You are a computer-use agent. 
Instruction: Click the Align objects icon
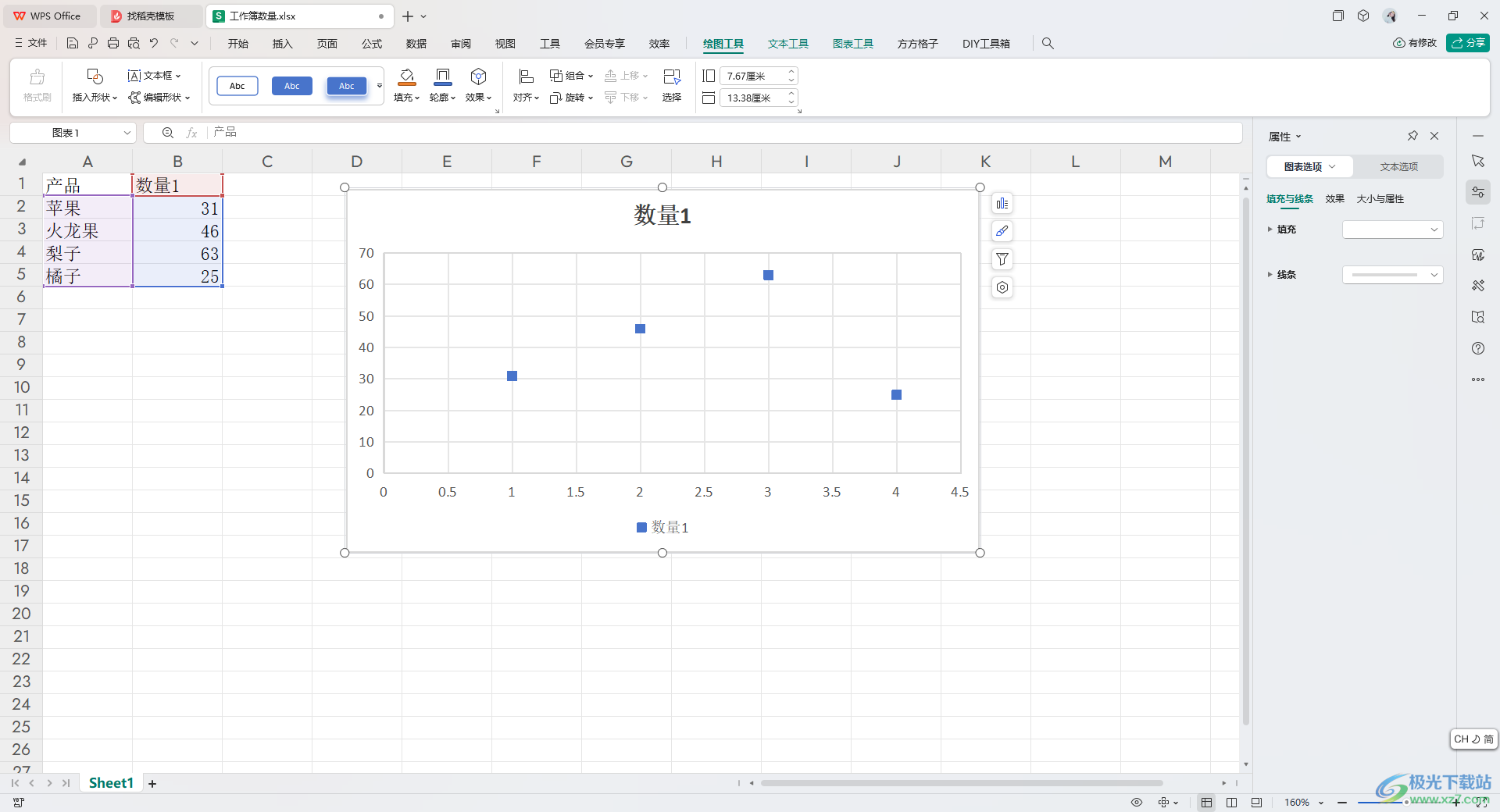click(527, 77)
